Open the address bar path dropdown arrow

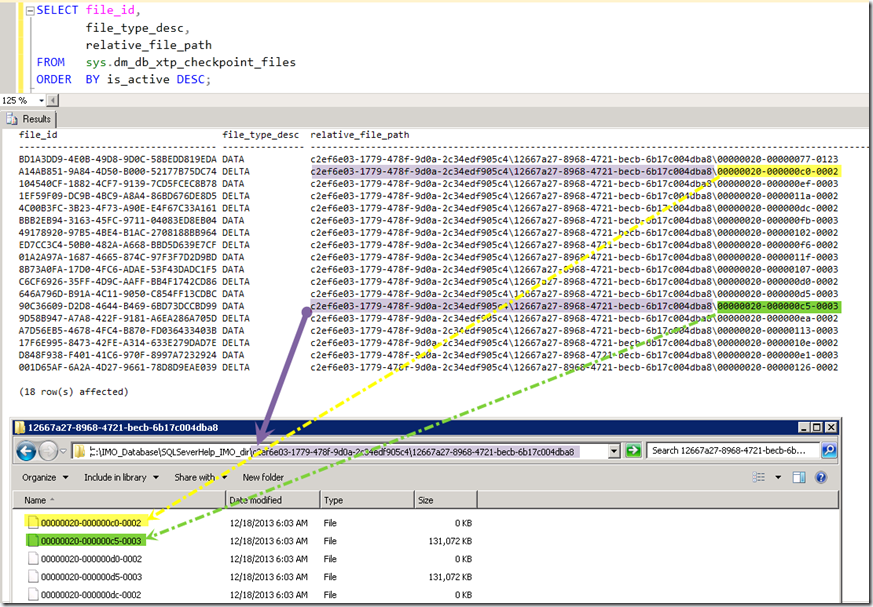[613, 451]
